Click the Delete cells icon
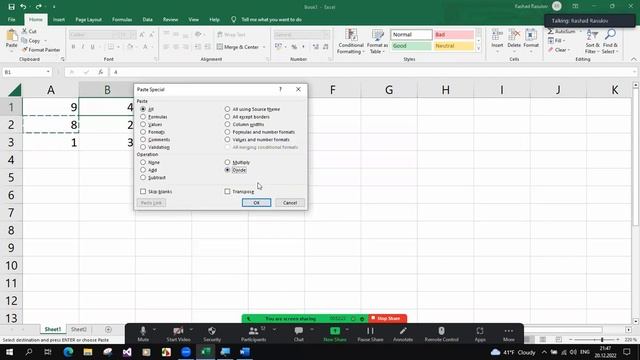Viewport: 640px width, 360px height. coord(514,35)
